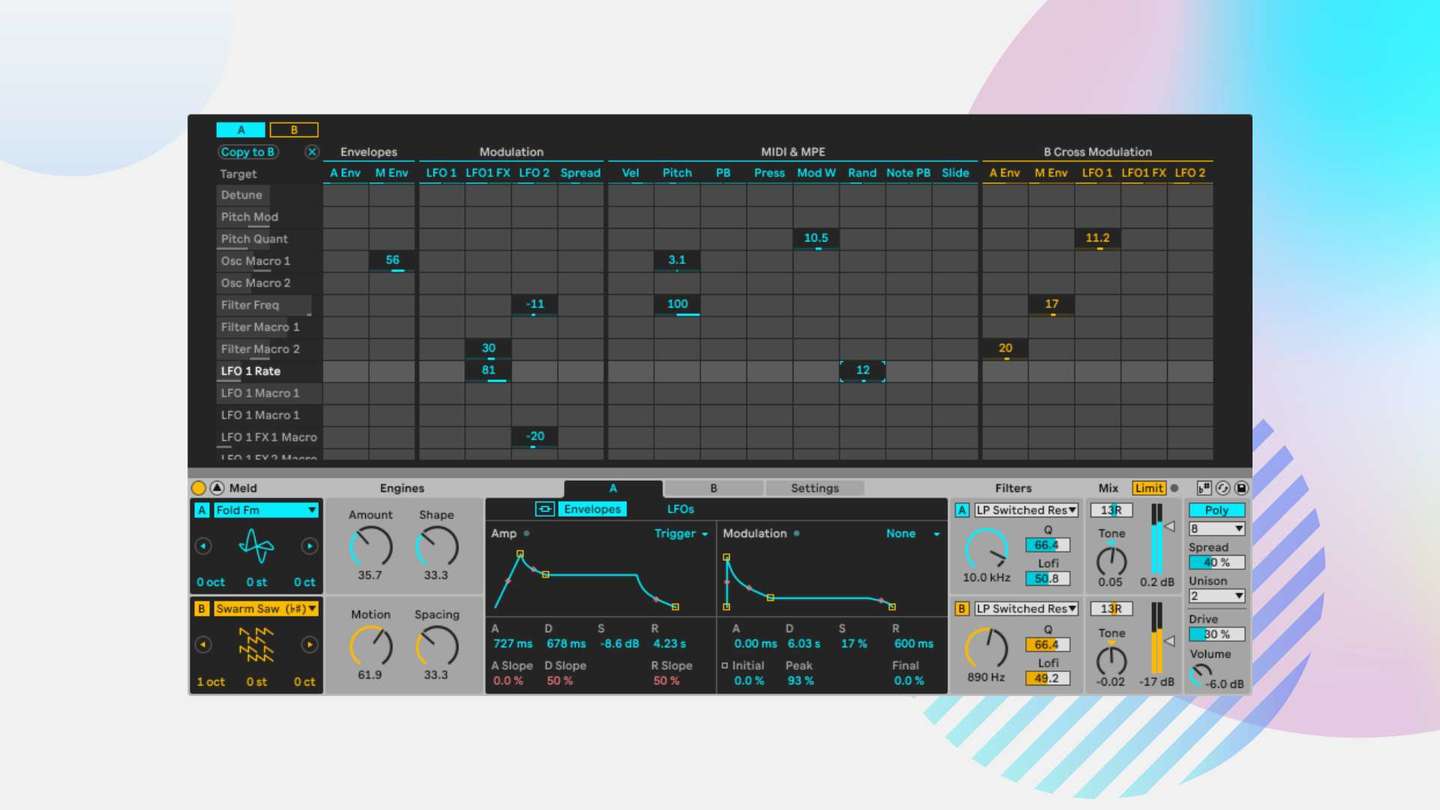Open the Amp envelope Trigger mode dropdown
The image size is (1440, 810).
(681, 534)
